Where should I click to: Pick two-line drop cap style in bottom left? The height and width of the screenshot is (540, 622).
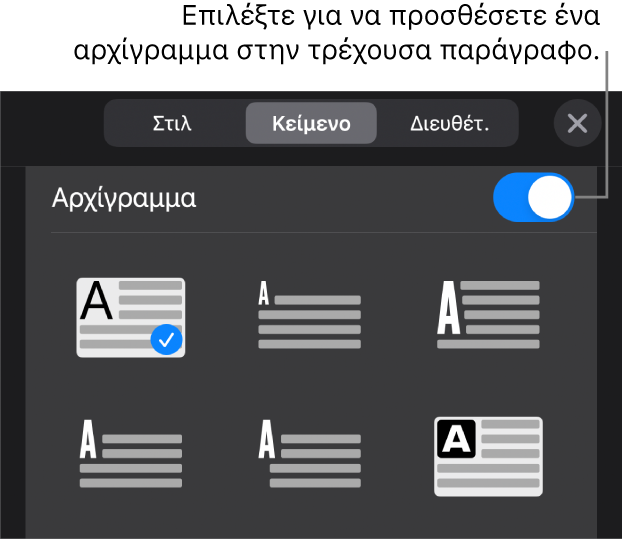pyautogui.click(x=131, y=454)
